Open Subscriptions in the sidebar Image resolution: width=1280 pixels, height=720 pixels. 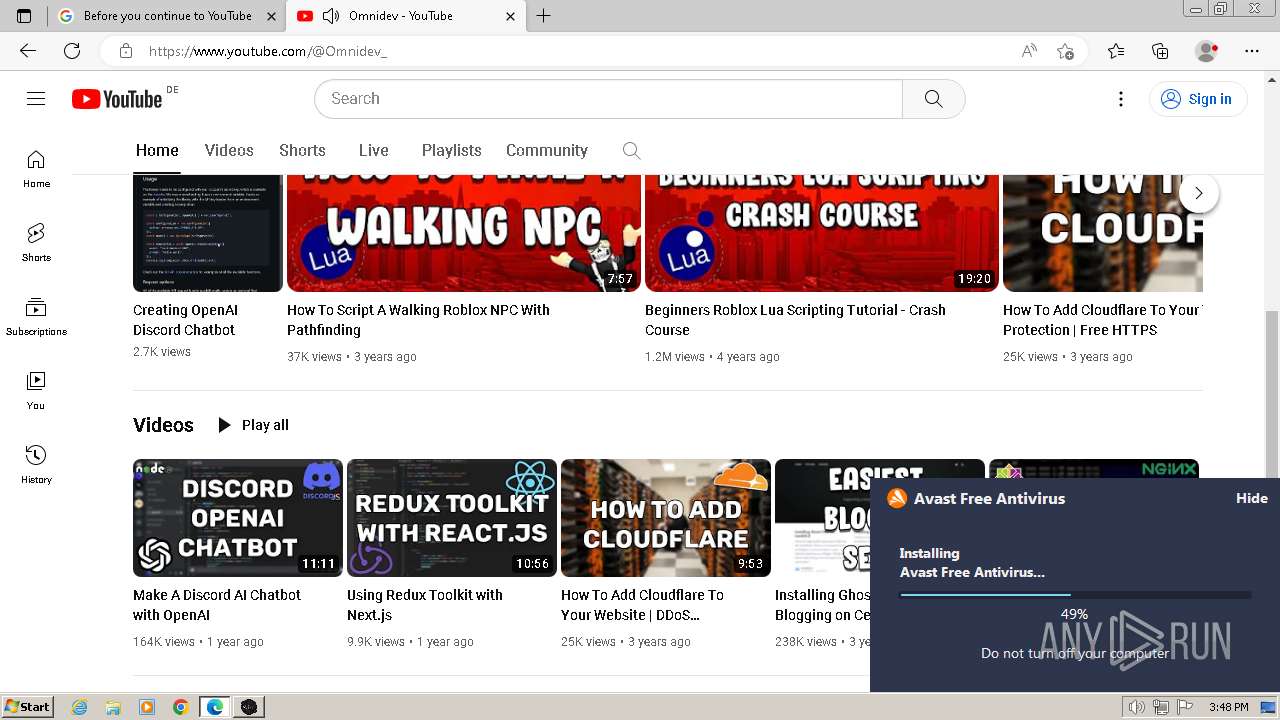pyautogui.click(x=36, y=317)
